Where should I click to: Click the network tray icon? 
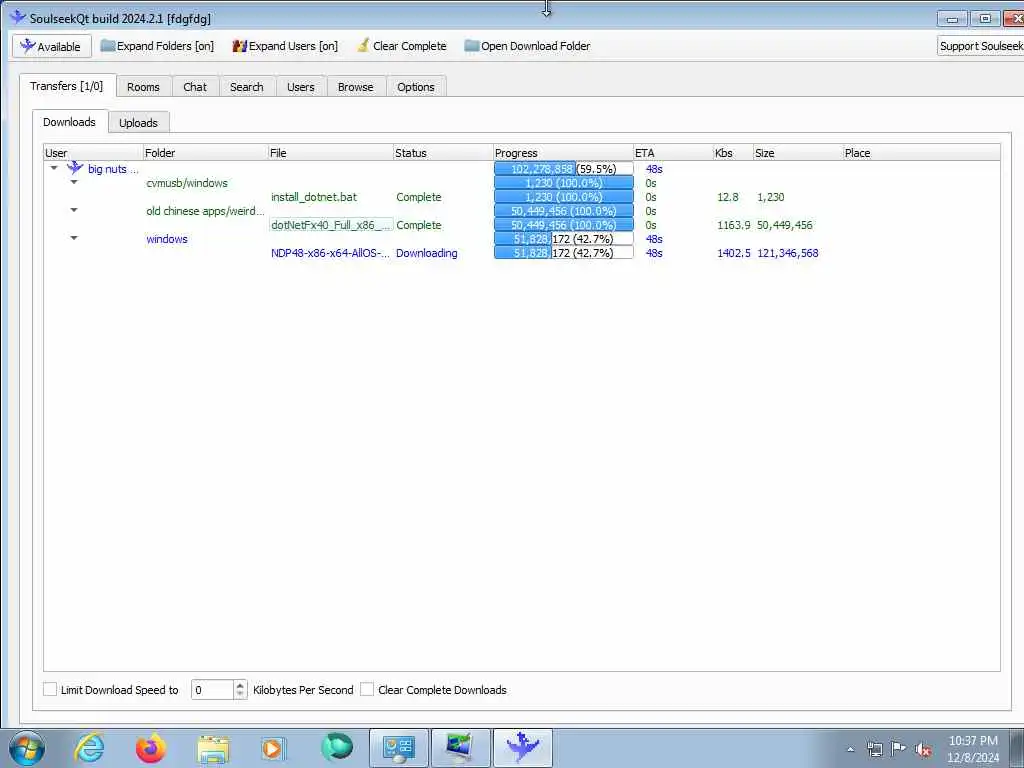874,750
